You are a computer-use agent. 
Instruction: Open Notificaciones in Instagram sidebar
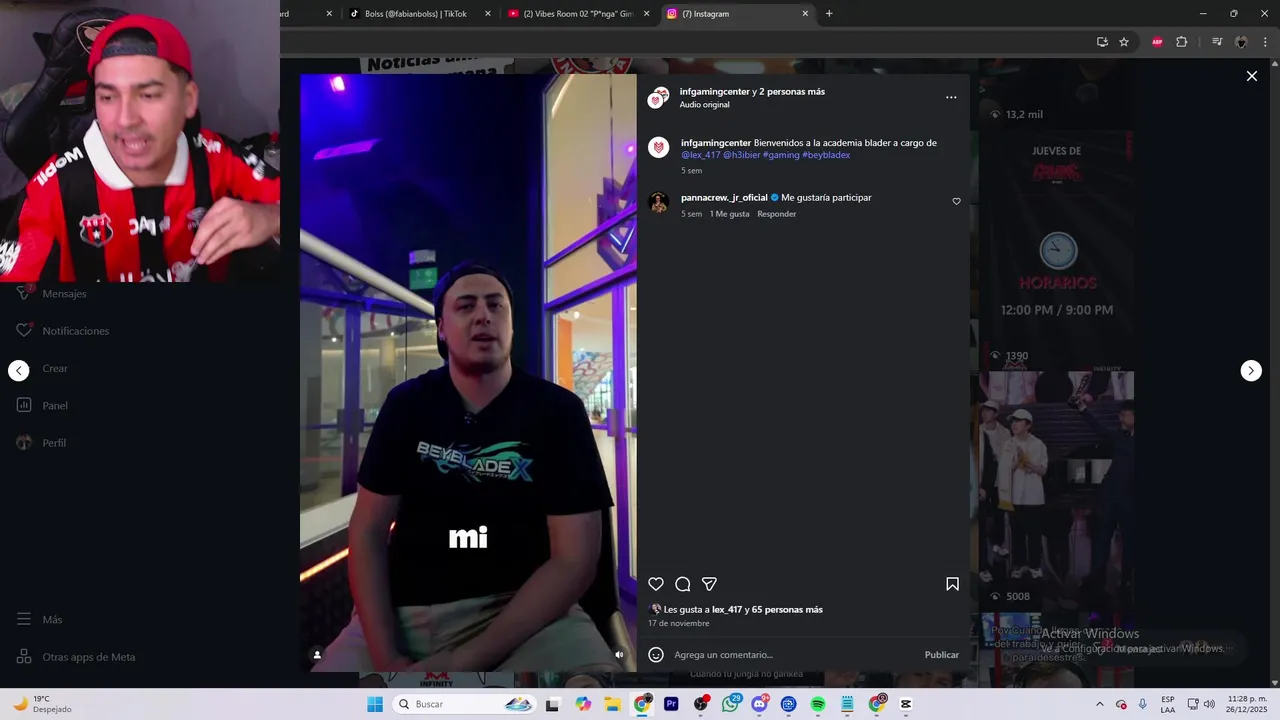(x=62, y=331)
